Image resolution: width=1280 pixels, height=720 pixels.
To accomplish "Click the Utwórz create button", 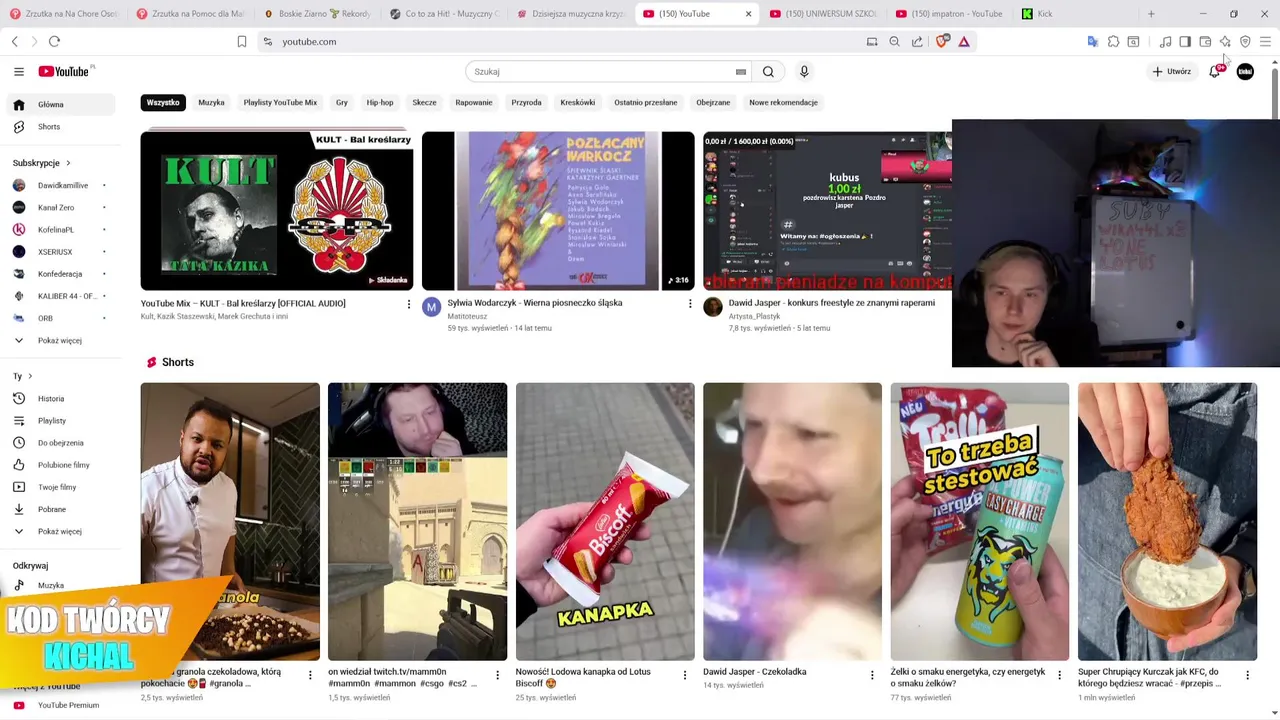I will 1171,71.
